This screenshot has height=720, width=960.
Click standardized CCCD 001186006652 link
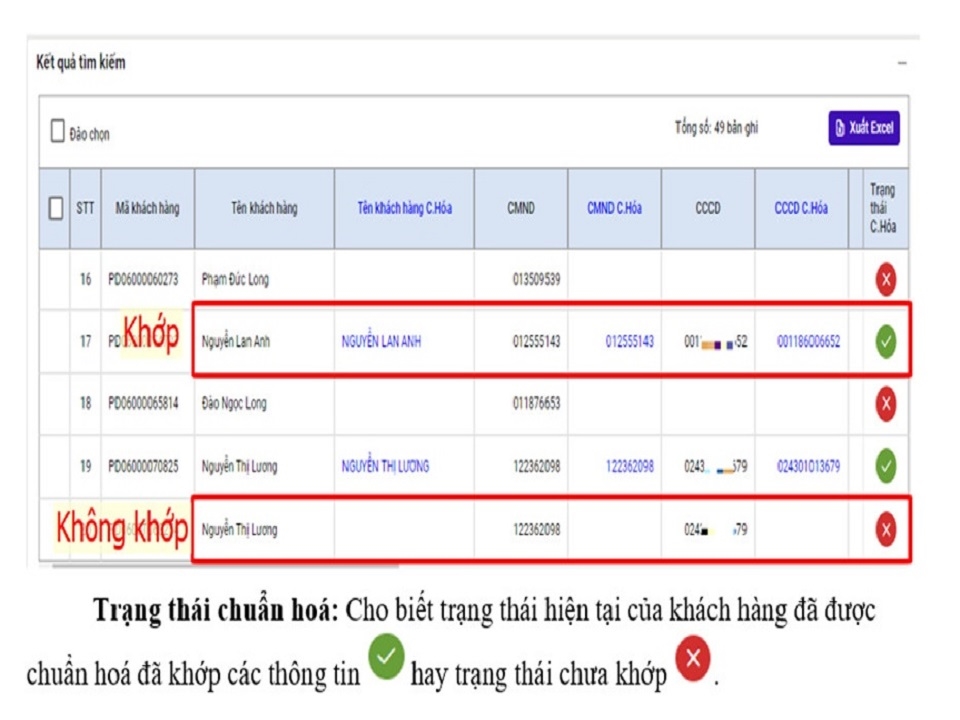point(808,342)
